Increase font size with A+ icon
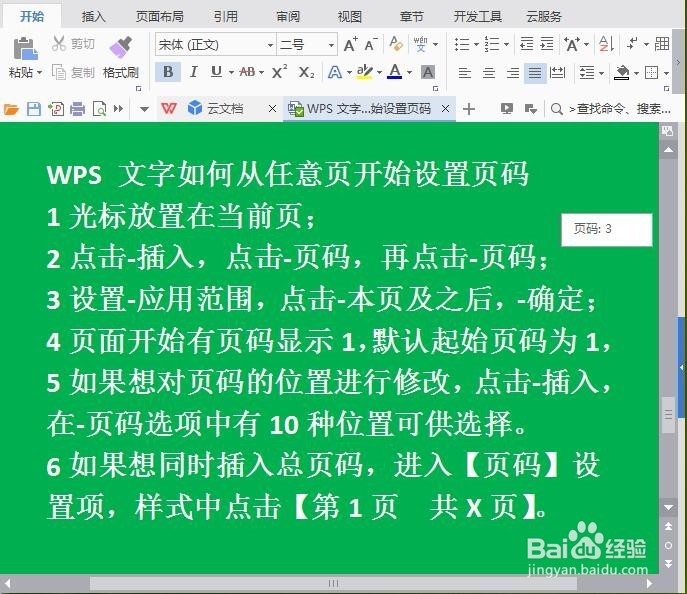 351,44
